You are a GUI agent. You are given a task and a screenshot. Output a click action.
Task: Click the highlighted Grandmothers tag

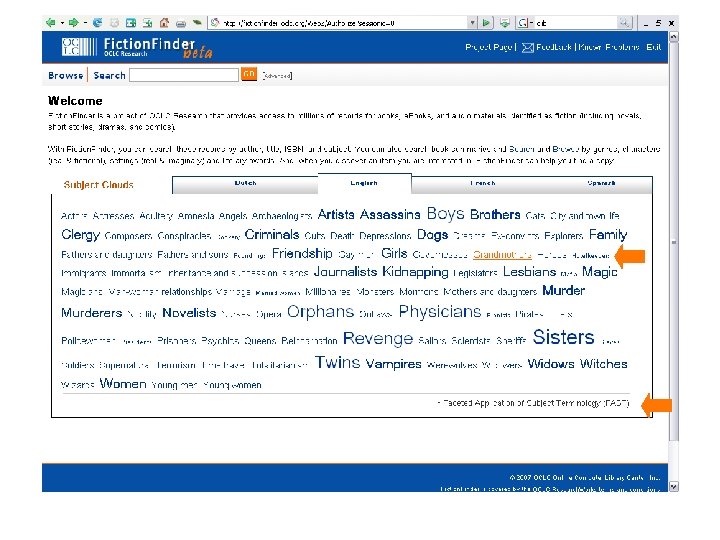coord(502,254)
